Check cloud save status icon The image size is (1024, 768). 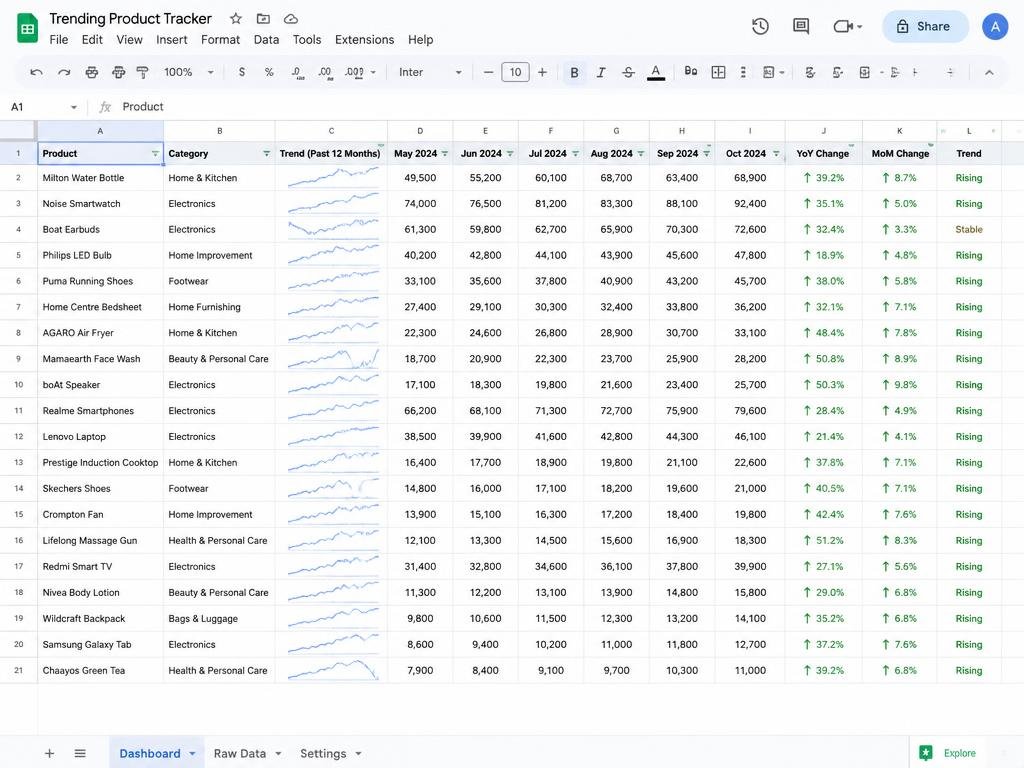pyautogui.click(x=291, y=19)
